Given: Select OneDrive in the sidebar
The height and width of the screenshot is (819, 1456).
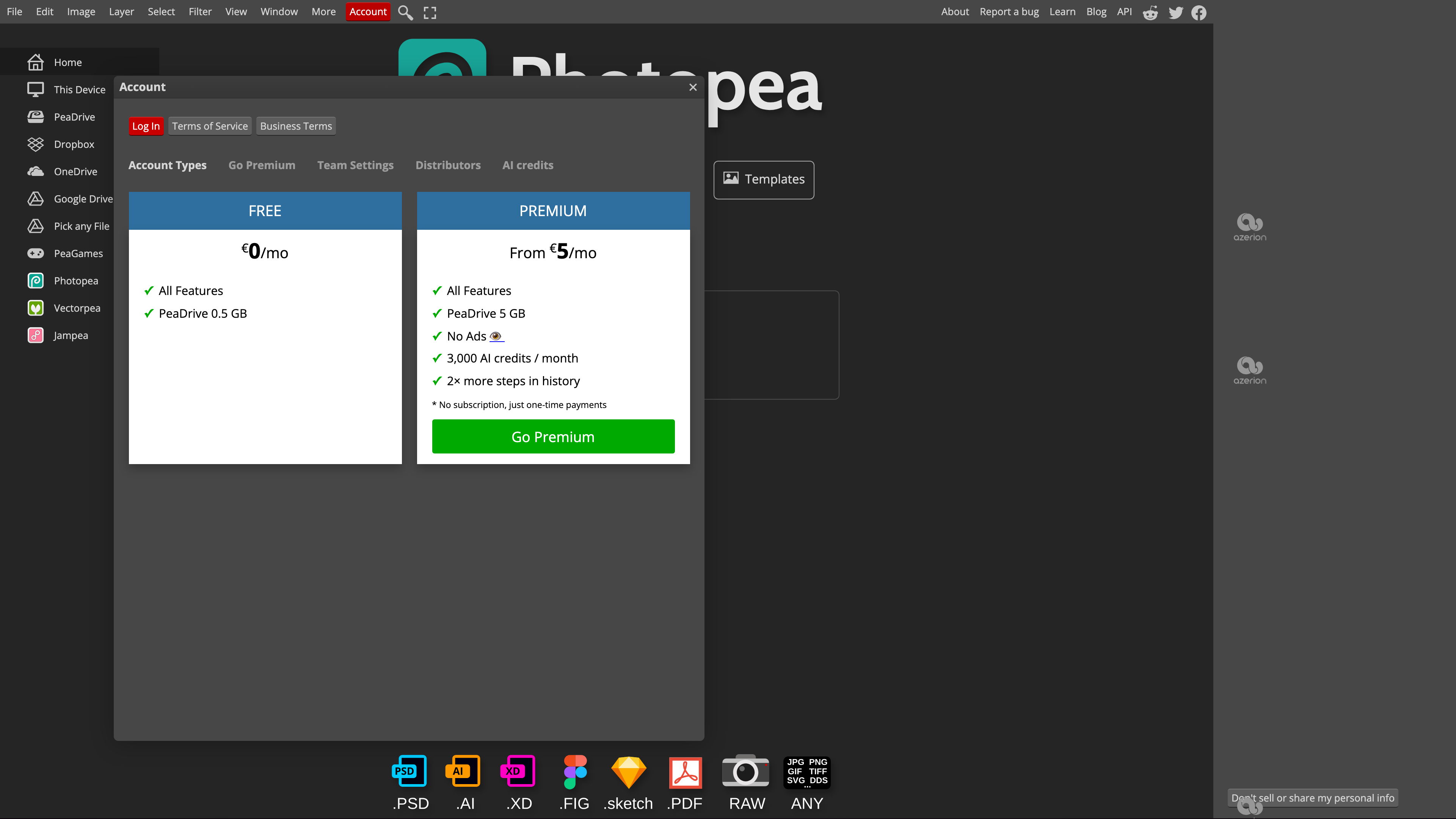Looking at the screenshot, I should click(62, 171).
